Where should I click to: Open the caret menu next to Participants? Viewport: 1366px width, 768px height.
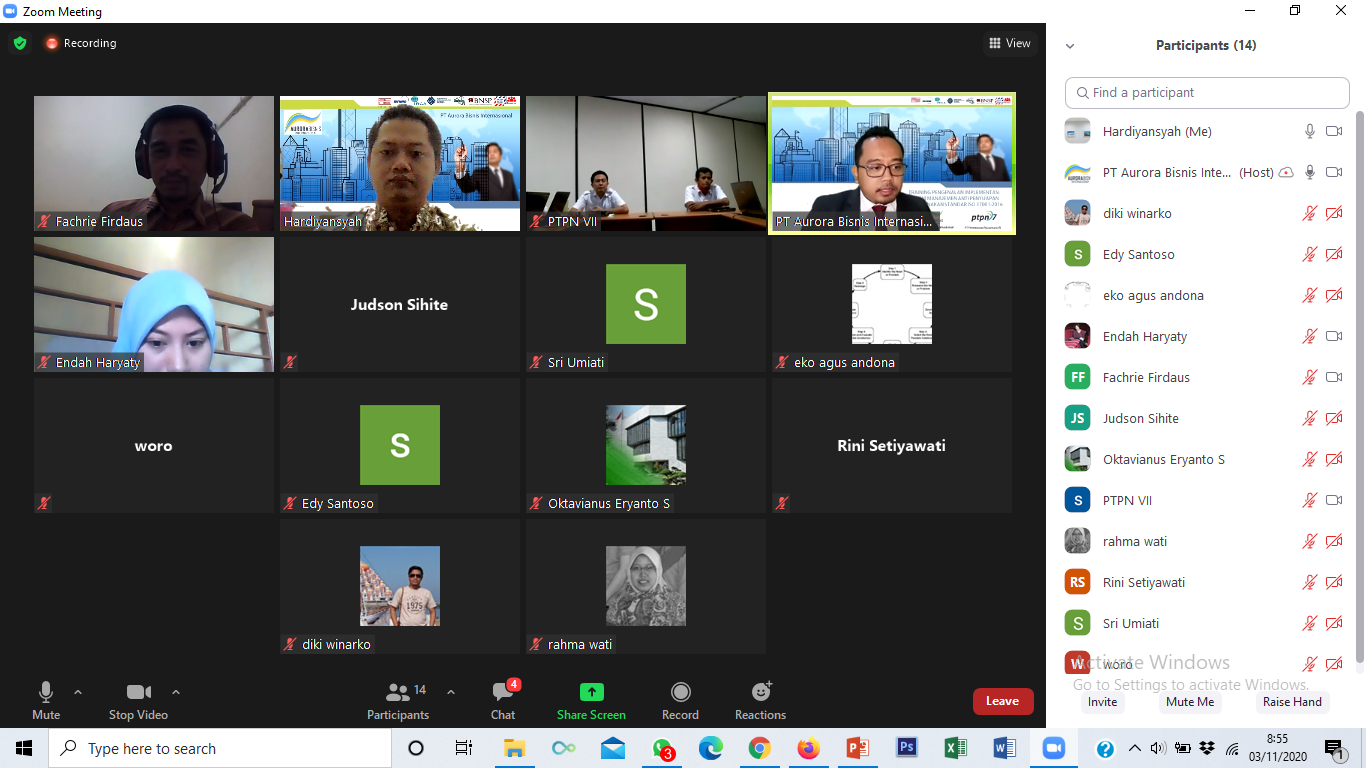click(451, 692)
